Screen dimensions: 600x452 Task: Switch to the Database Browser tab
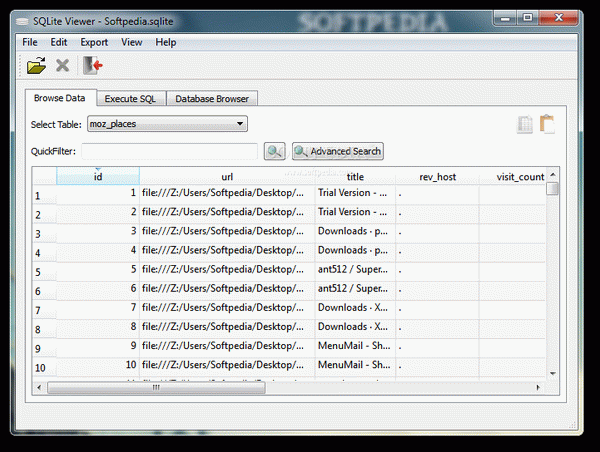click(212, 99)
